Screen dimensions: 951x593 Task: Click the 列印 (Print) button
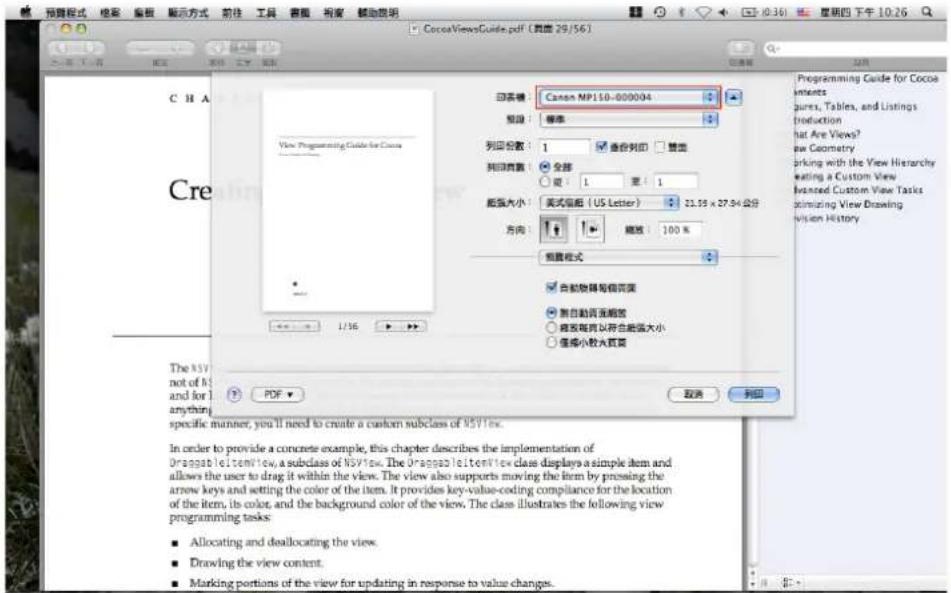click(x=754, y=394)
